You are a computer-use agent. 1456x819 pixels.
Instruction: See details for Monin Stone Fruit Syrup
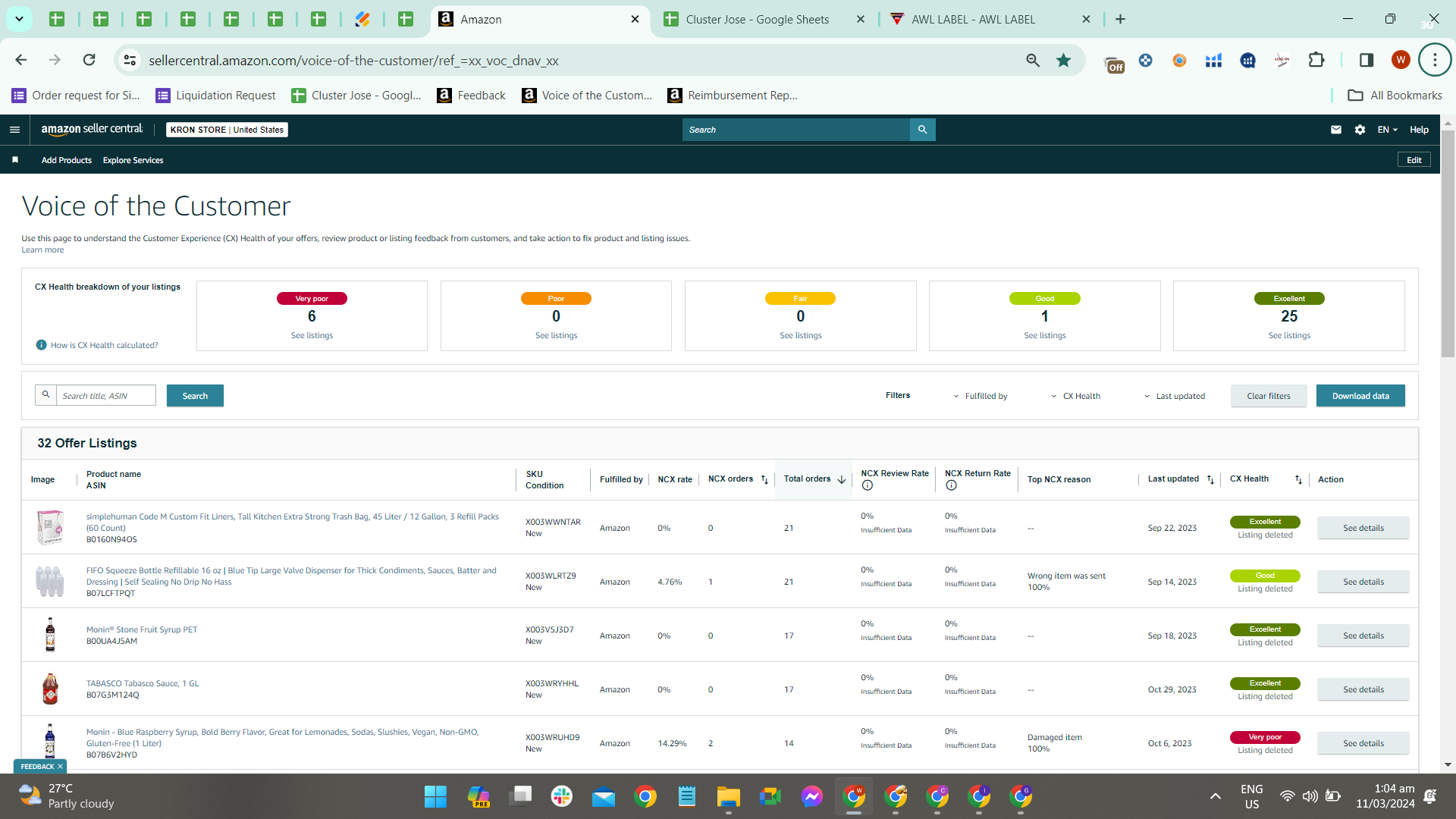[1363, 635]
